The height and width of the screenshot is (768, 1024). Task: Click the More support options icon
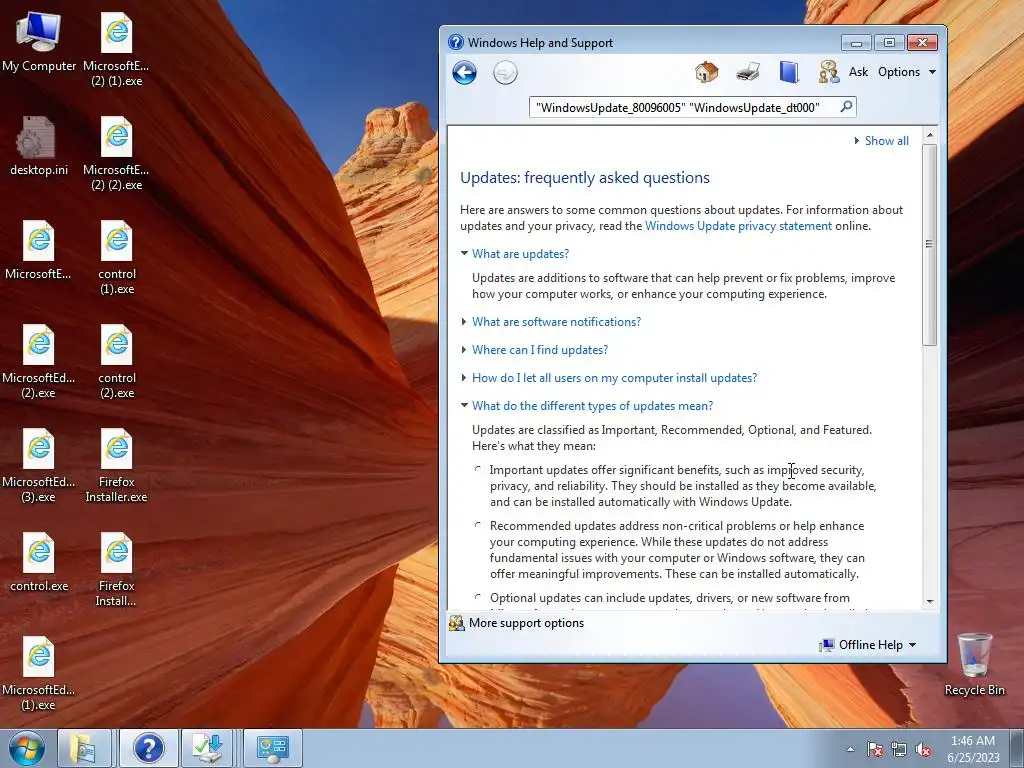click(x=456, y=623)
